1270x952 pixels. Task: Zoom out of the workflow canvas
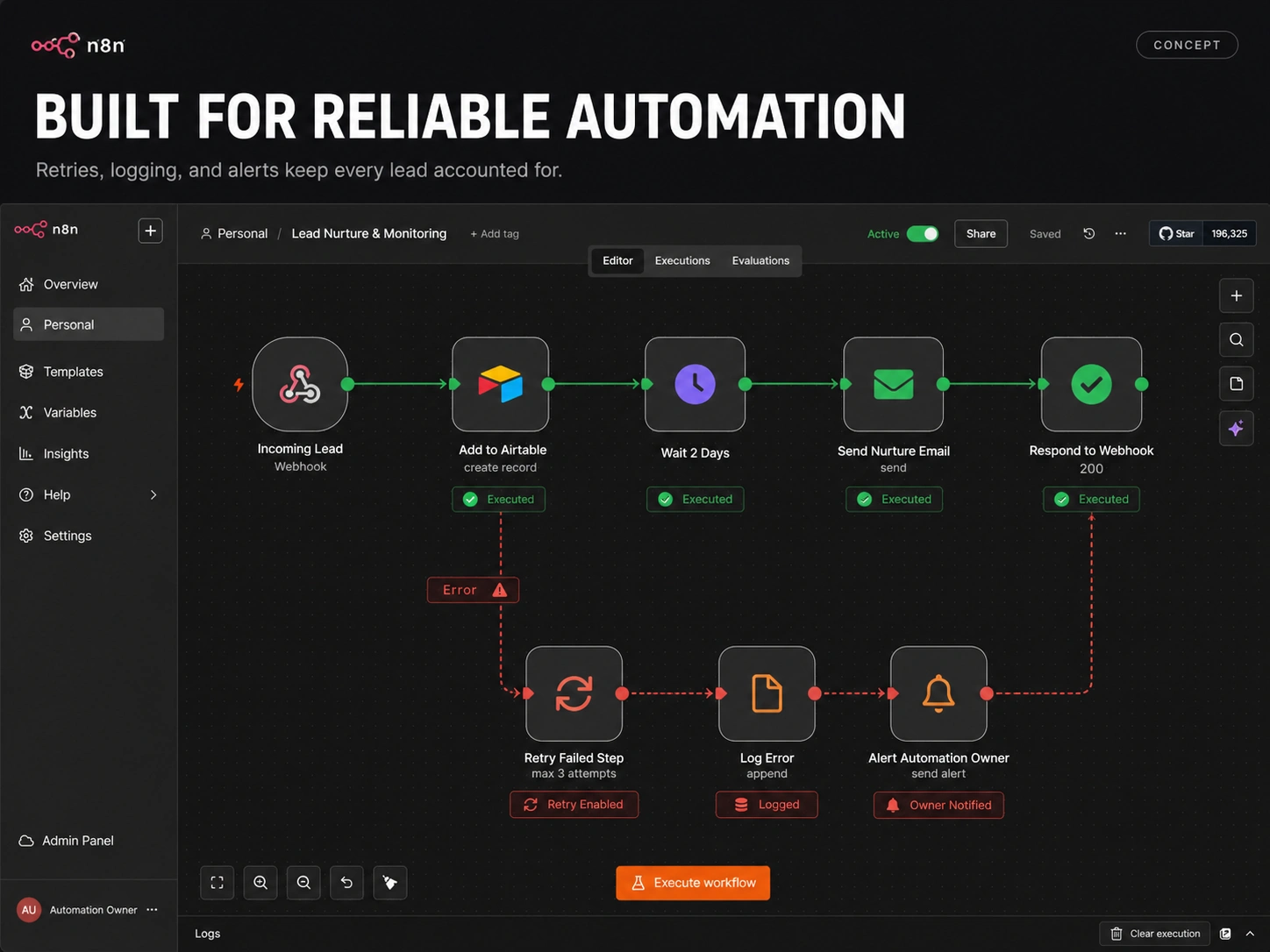pyautogui.click(x=303, y=883)
